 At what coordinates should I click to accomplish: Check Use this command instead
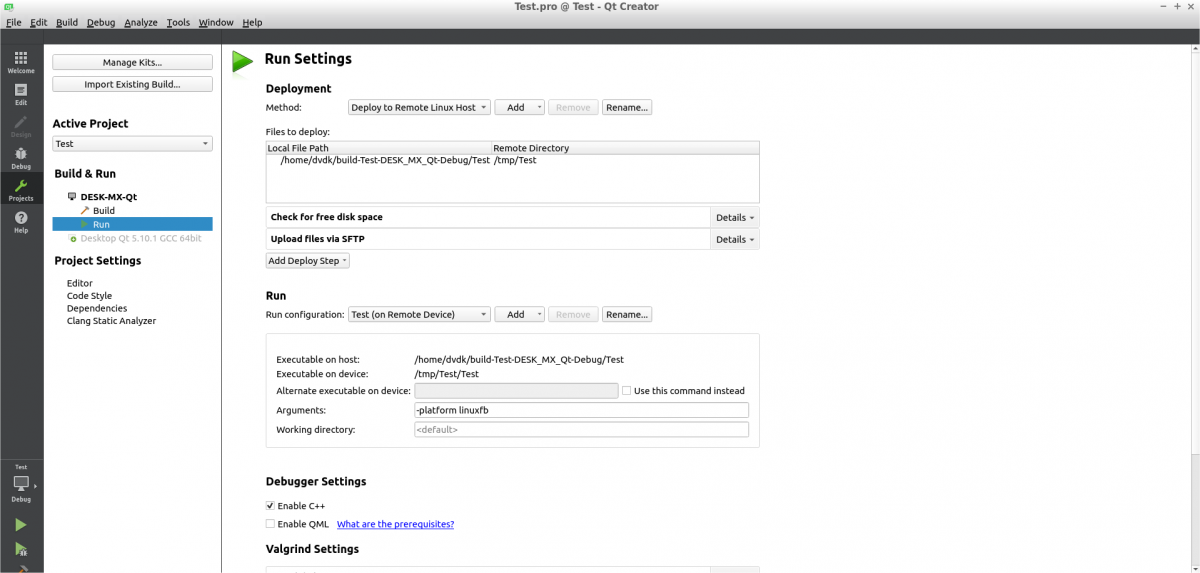pos(627,391)
